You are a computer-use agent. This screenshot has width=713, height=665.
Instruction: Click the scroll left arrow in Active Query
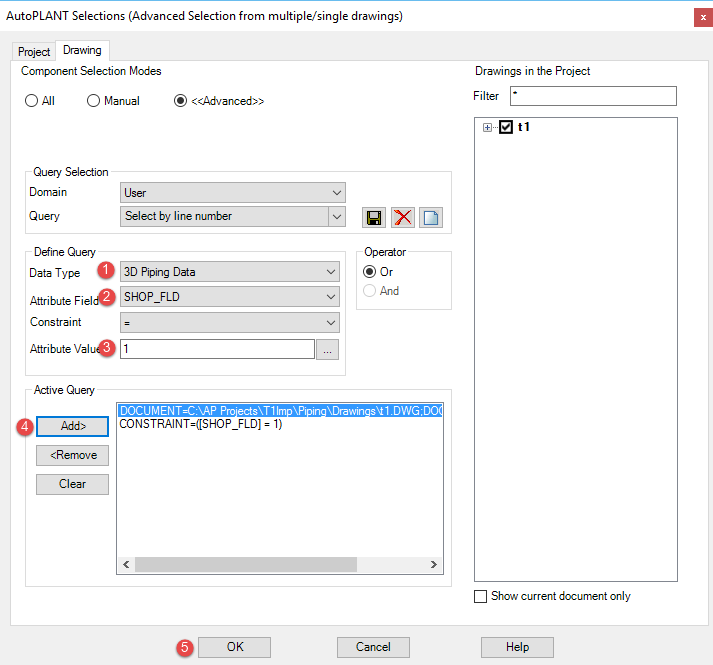[126, 564]
